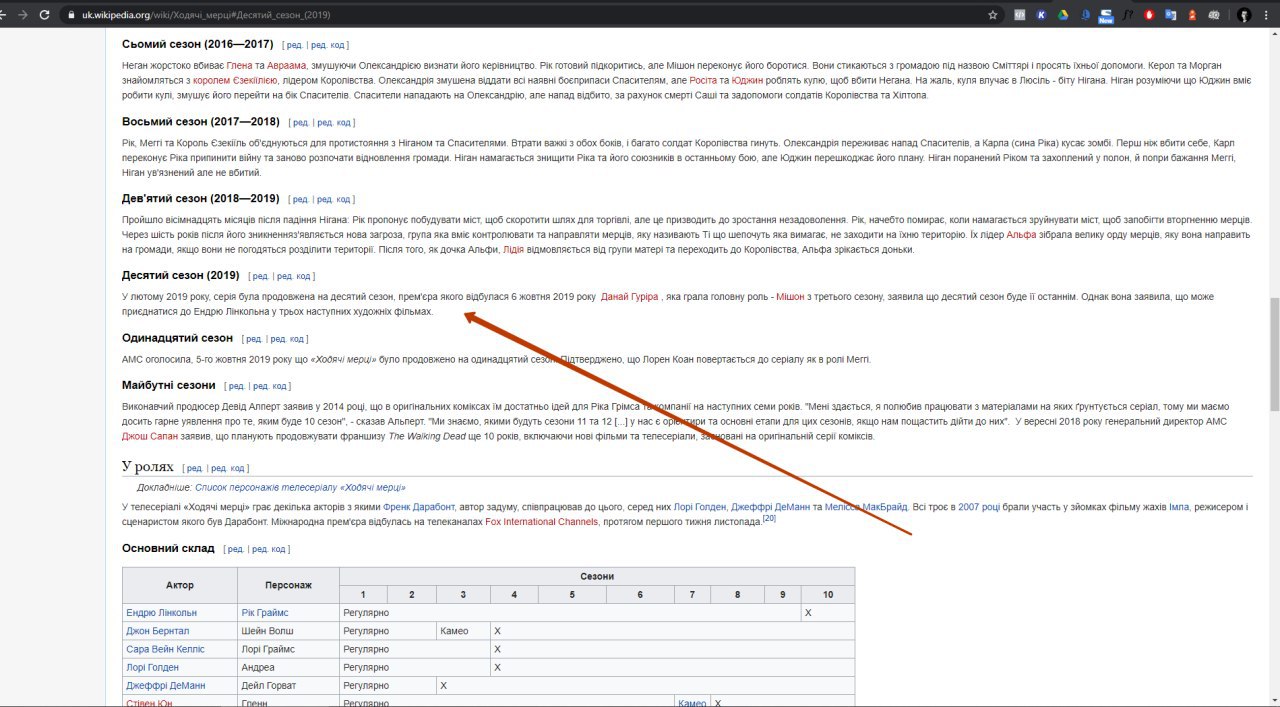Open the Chrome three-dot menu

[1267, 15]
